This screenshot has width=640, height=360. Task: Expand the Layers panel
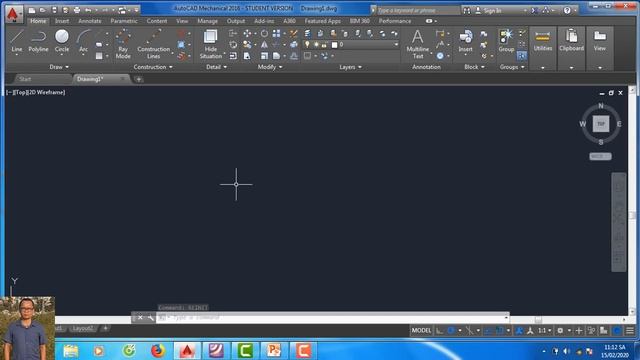click(x=351, y=67)
